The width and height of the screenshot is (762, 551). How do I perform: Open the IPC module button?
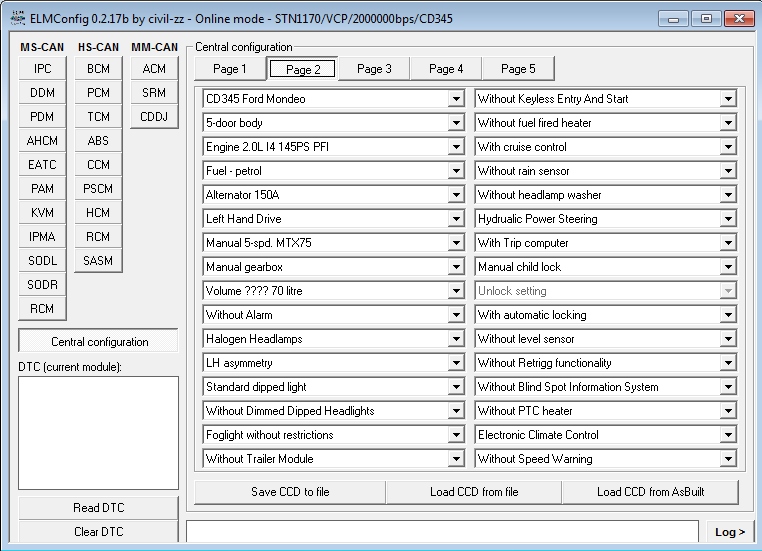(42, 69)
